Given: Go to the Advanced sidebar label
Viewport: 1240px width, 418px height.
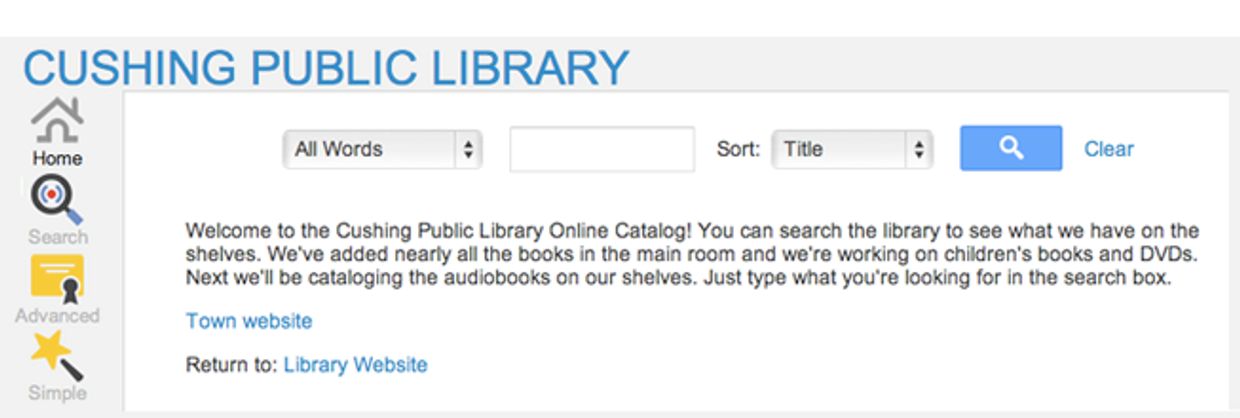Looking at the screenshot, I should point(57,315).
